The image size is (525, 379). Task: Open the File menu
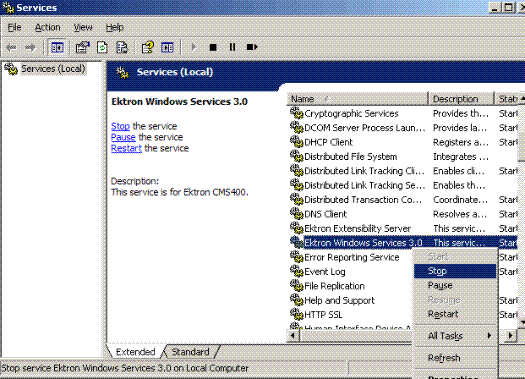tap(14, 27)
